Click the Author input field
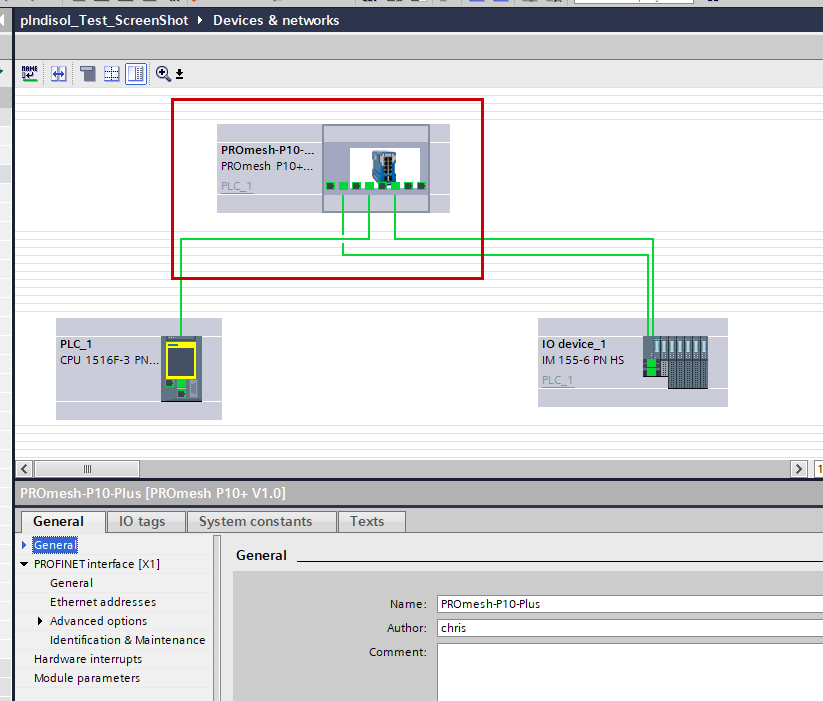Viewport: 823px width, 701px height. coord(630,628)
